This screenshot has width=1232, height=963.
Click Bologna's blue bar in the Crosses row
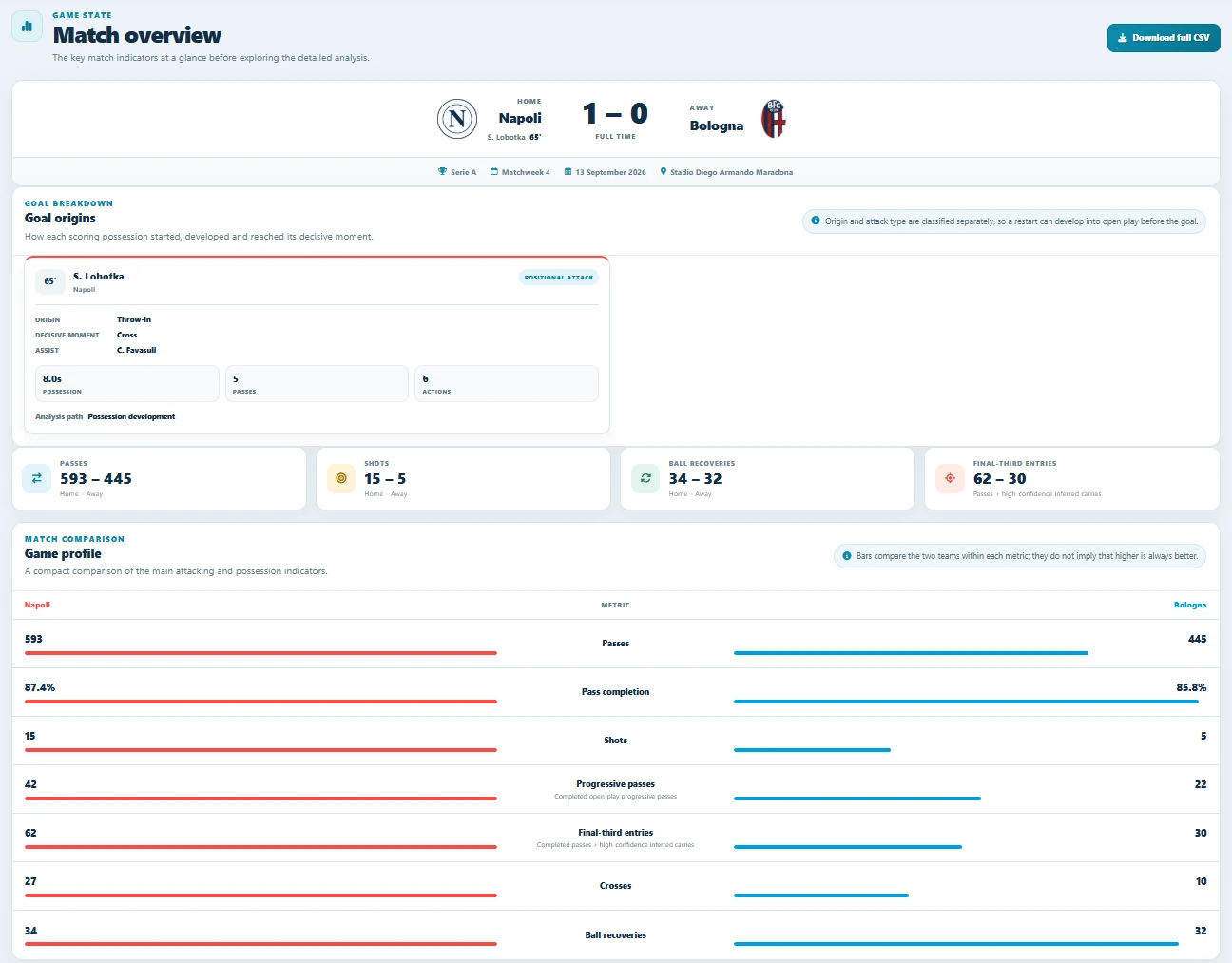point(821,896)
